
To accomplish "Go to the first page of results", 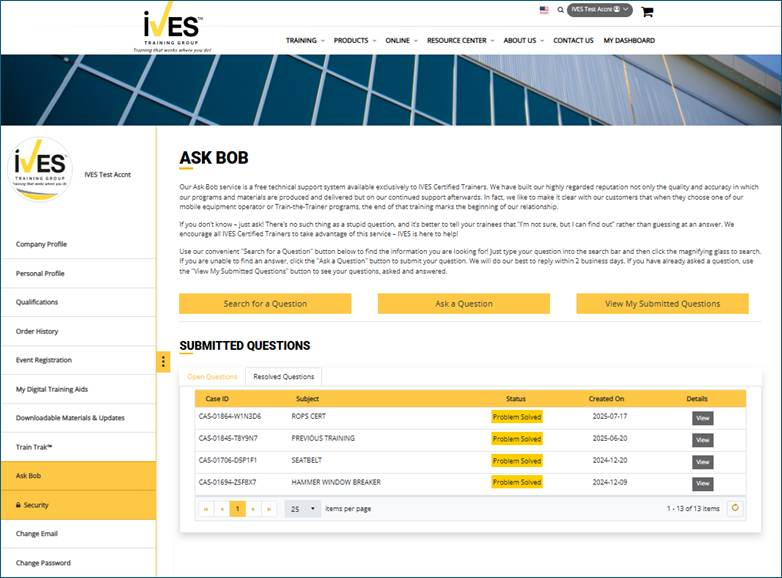I will (x=206, y=508).
